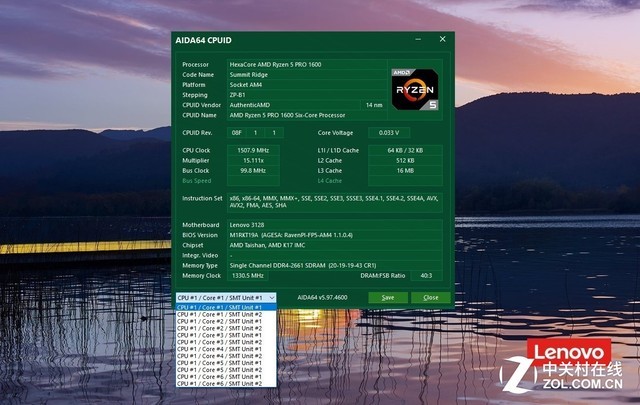640x405 pixels.
Task: Click the AIDA64 CPUID title text
Action: click(203, 40)
